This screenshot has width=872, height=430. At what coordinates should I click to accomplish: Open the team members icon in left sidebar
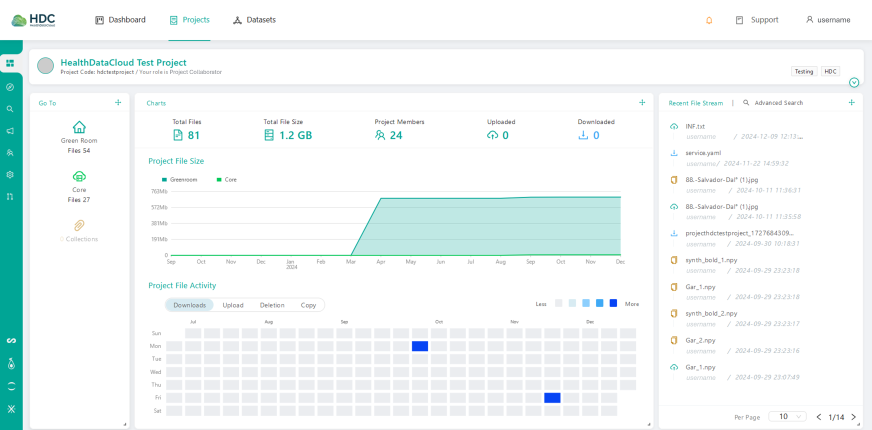coord(10,152)
